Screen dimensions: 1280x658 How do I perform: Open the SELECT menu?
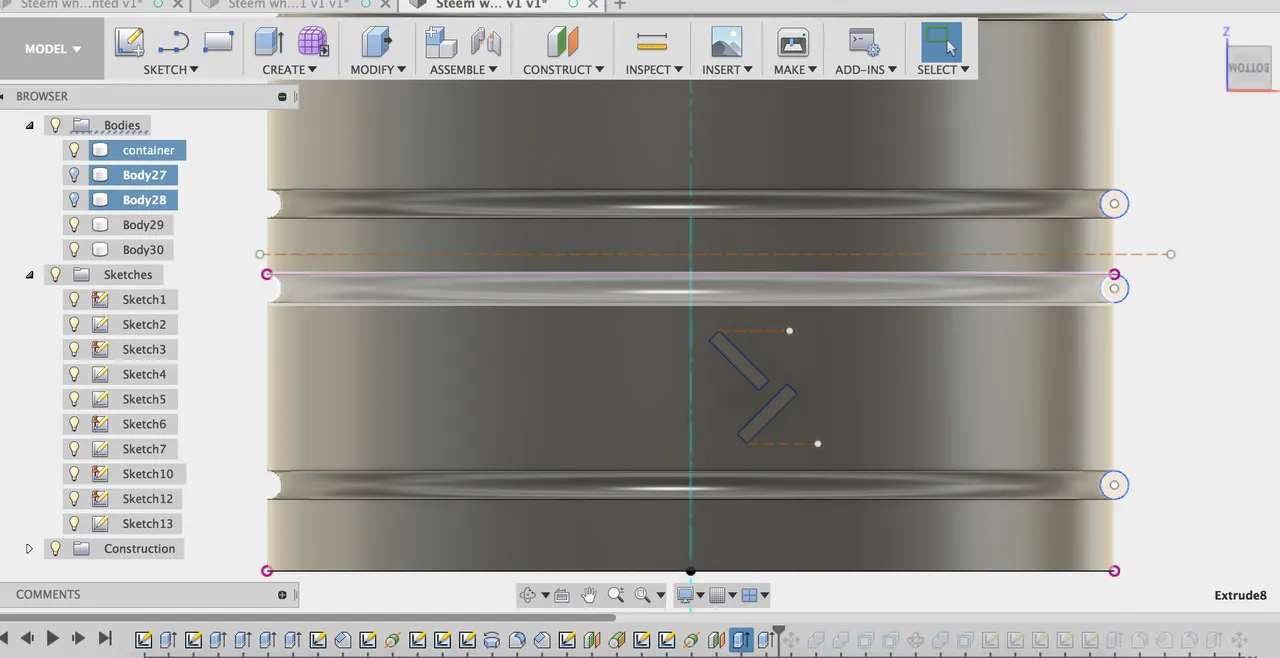tap(943, 70)
